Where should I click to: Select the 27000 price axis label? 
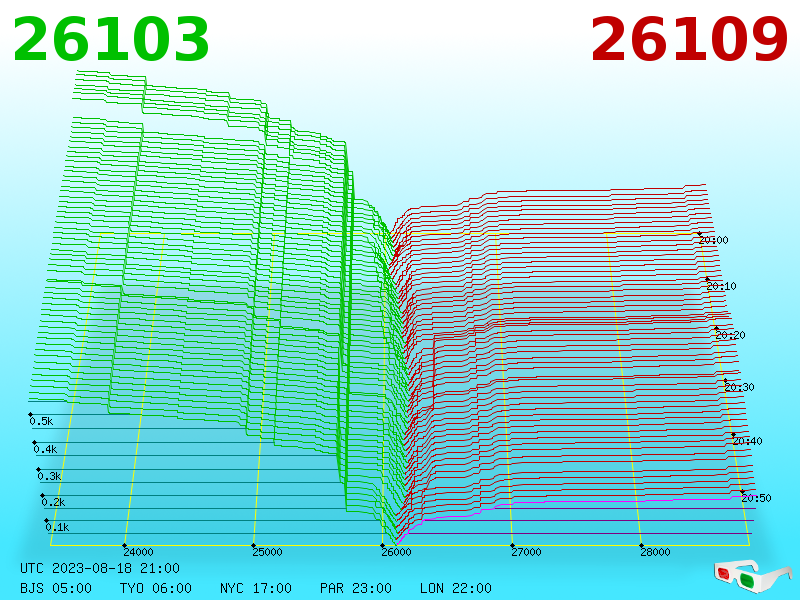click(526, 552)
